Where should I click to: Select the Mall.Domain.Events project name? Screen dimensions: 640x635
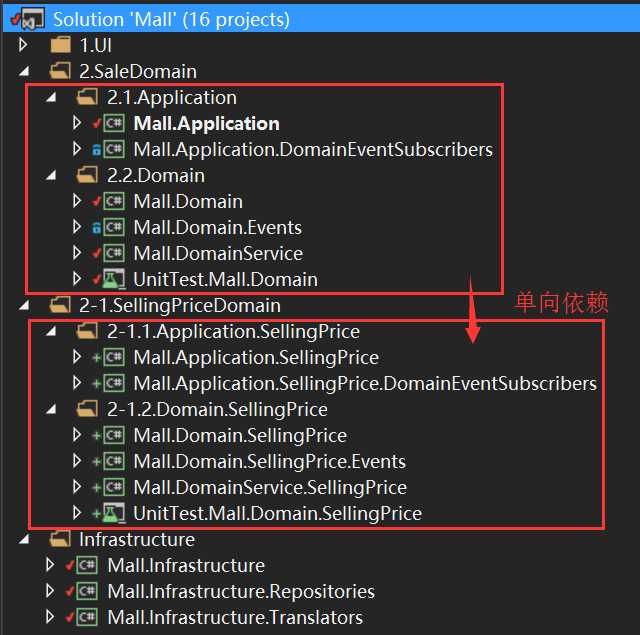[x=218, y=228]
